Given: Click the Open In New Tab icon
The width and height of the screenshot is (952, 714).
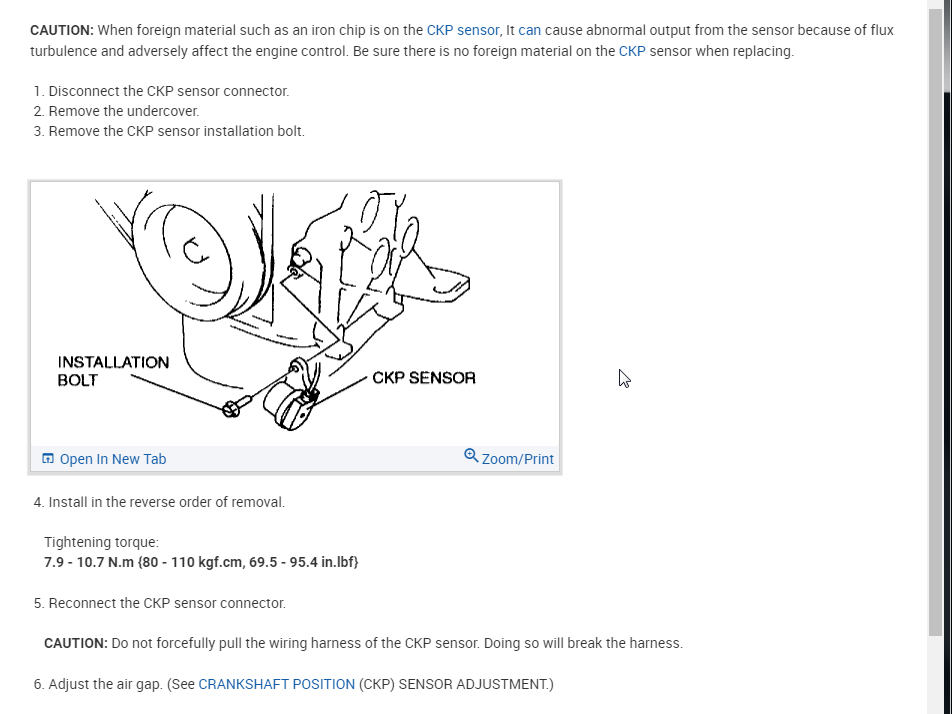Looking at the screenshot, I should pyautogui.click(x=48, y=459).
